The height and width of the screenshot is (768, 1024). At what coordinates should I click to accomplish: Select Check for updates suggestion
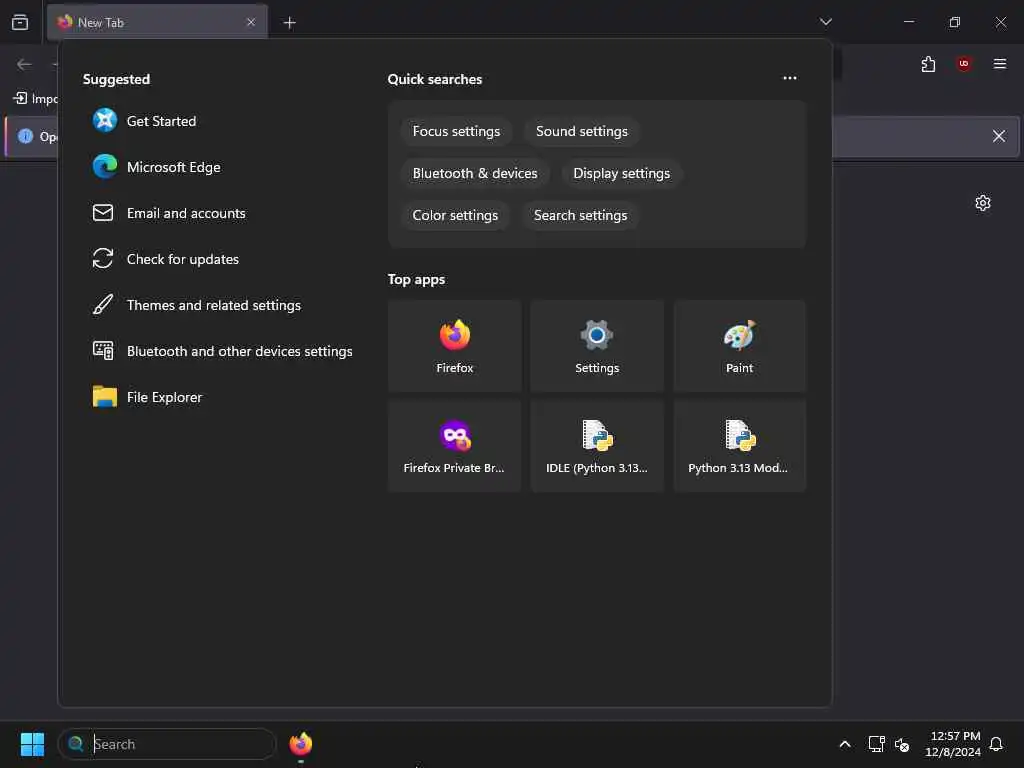point(182,259)
